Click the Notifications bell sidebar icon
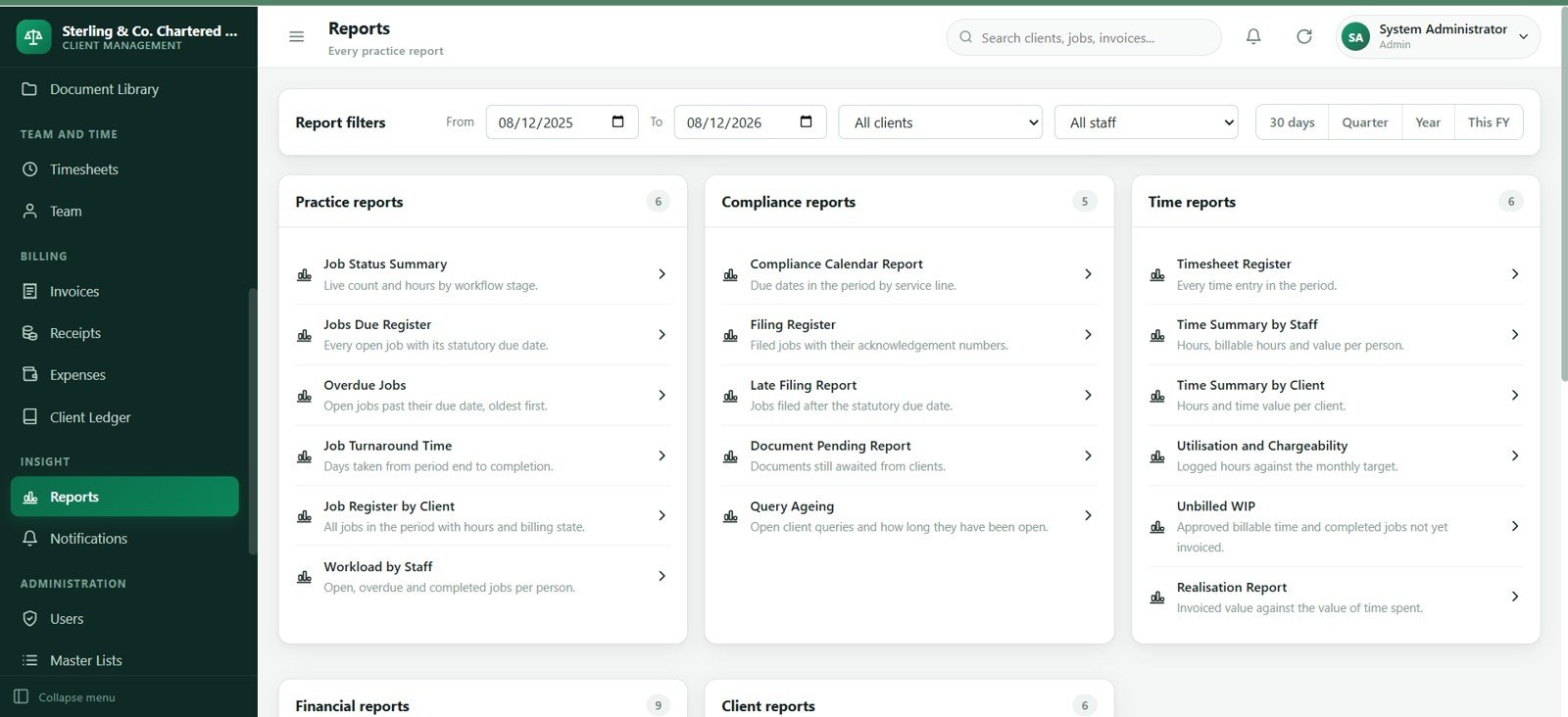 [30, 539]
